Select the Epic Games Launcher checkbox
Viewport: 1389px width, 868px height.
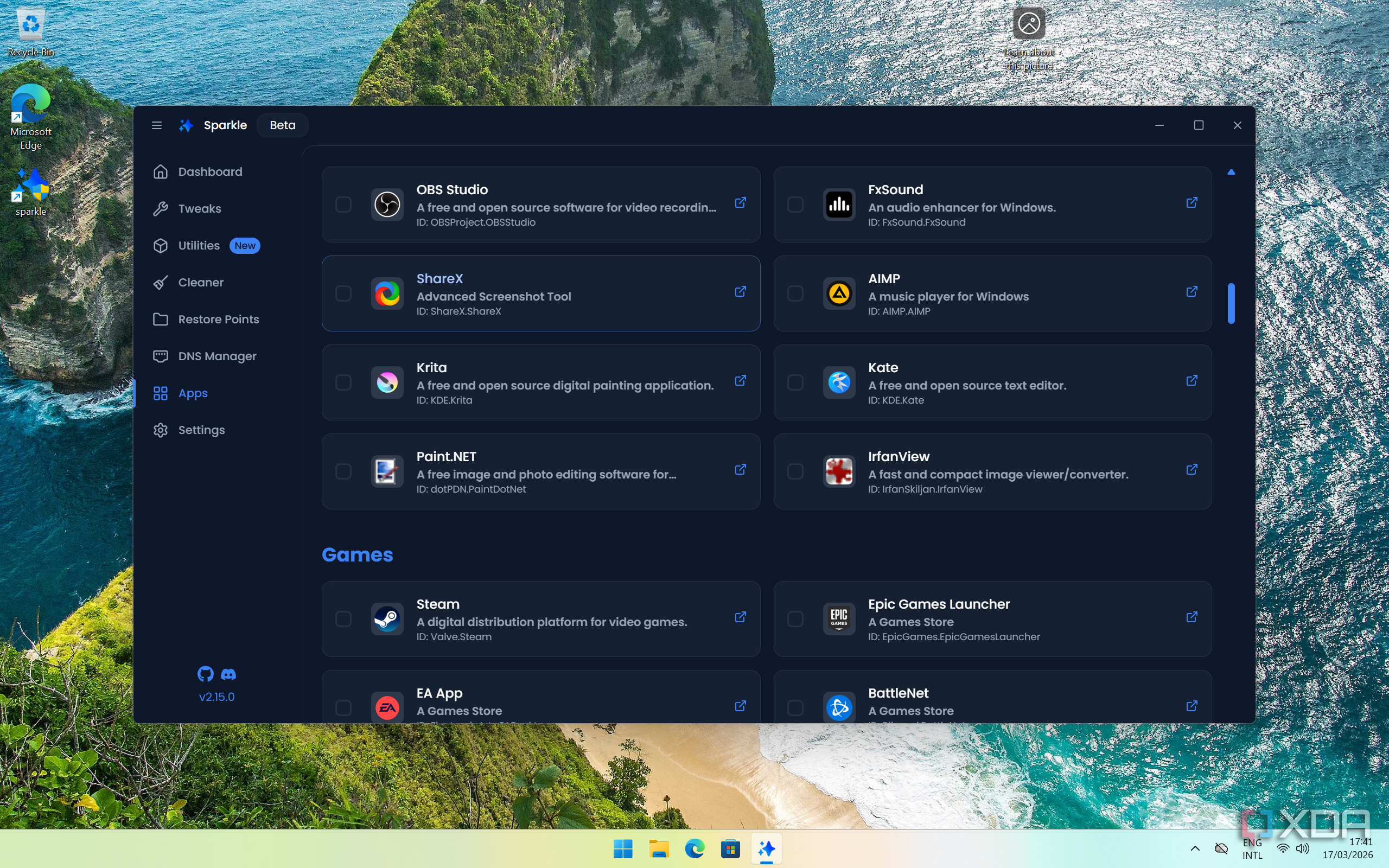point(795,619)
